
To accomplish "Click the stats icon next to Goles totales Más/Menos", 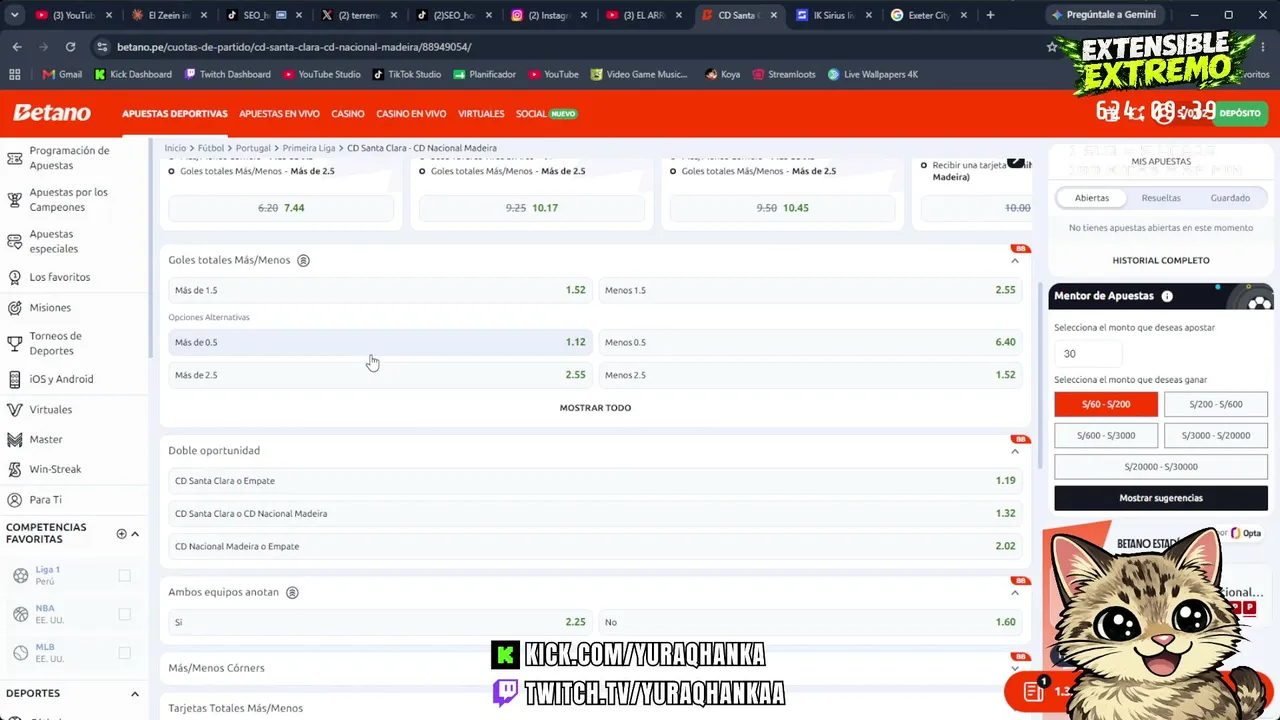I will [303, 261].
